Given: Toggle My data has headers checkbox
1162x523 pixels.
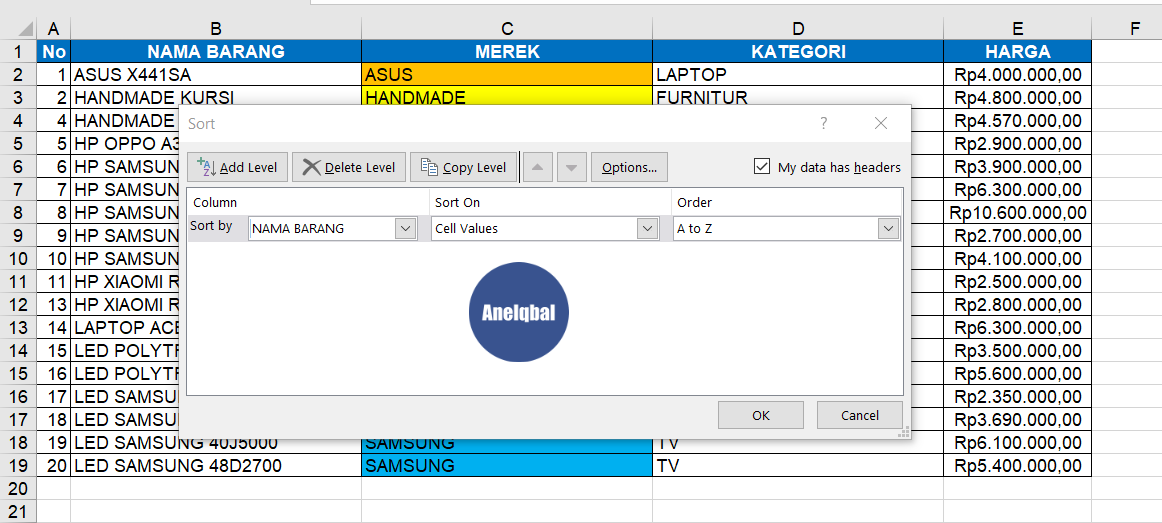Looking at the screenshot, I should click(761, 167).
